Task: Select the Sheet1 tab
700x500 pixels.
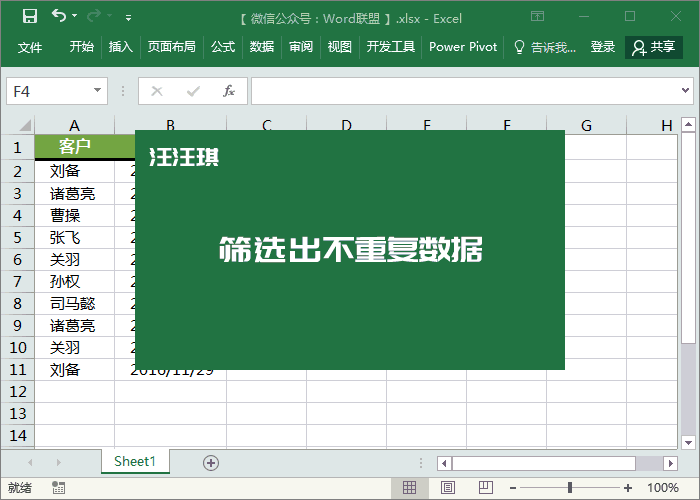Action: coord(135,461)
